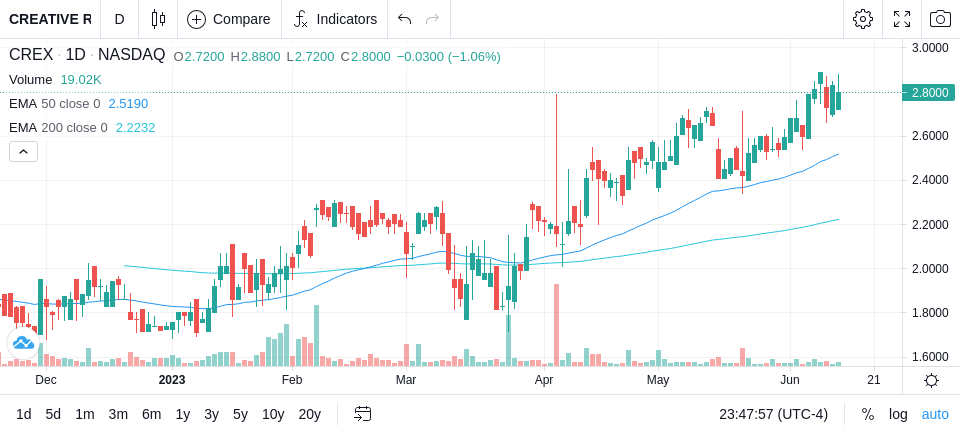Open the D interval dropdown
Image resolution: width=960 pixels, height=433 pixels.
pyautogui.click(x=119, y=19)
